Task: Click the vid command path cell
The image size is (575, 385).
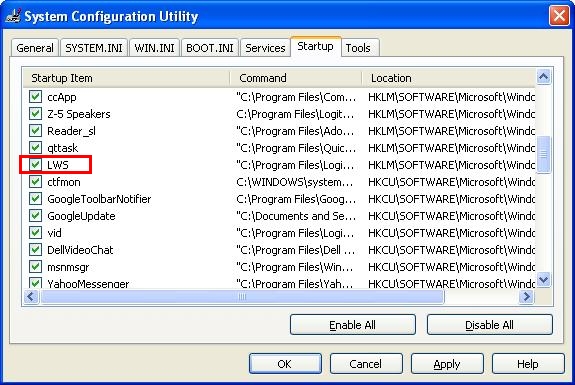Action: (x=295, y=233)
